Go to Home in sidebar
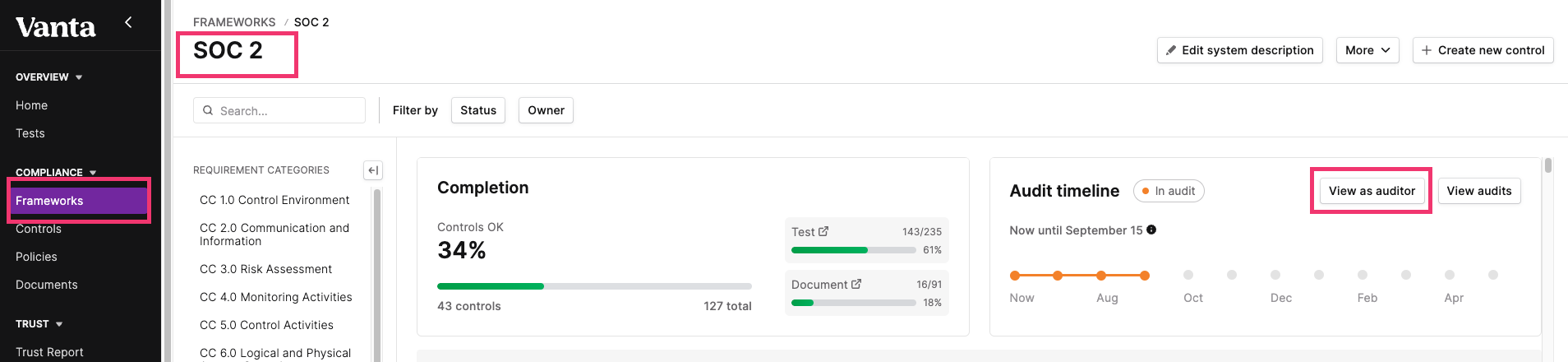 [31, 105]
